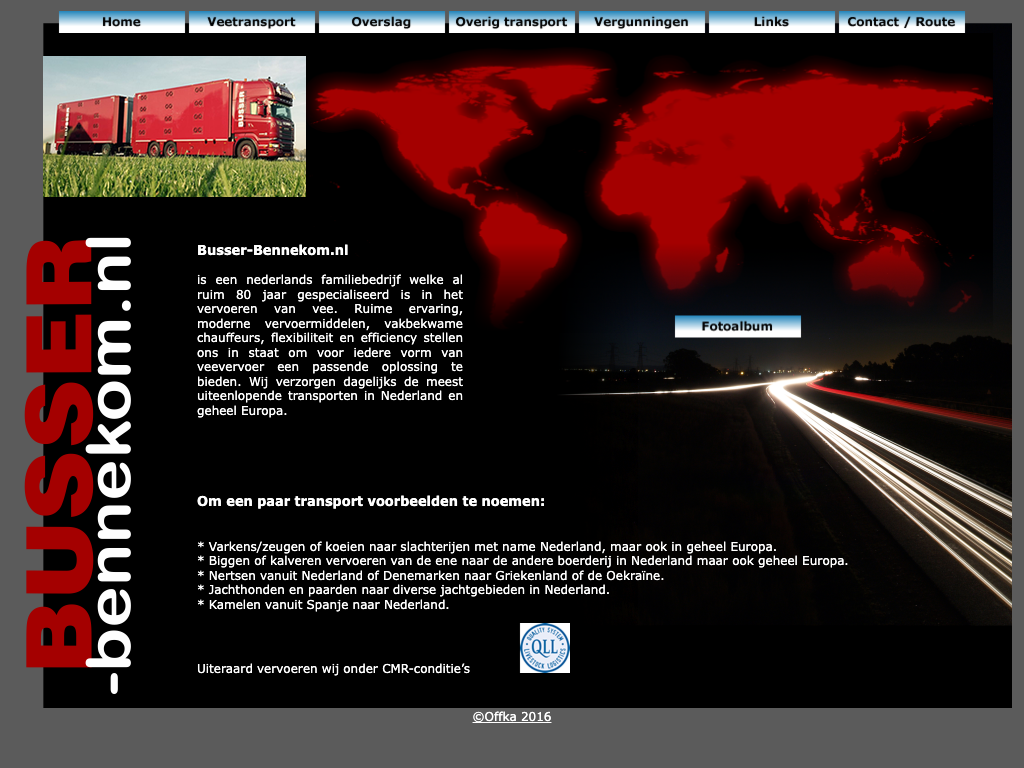
Task: Click the Links menu item
Action: click(771, 22)
